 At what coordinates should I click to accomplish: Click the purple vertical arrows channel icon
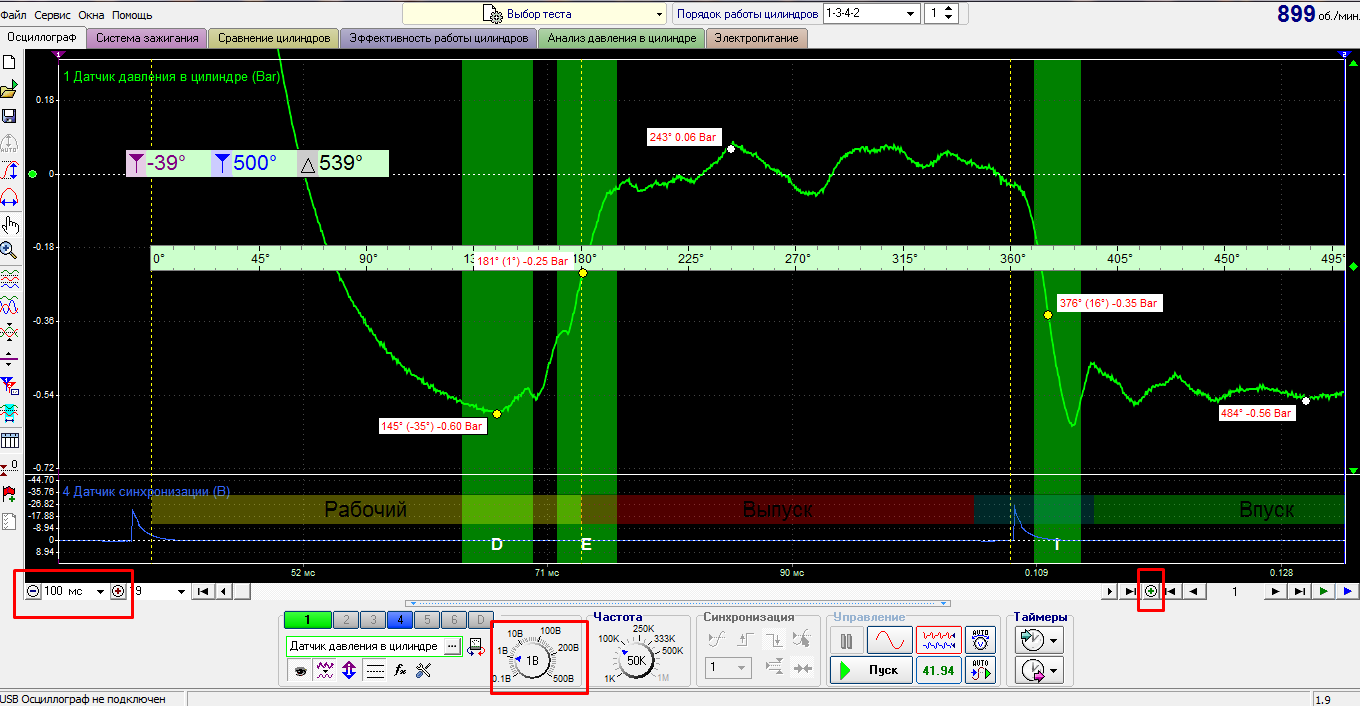(x=348, y=672)
